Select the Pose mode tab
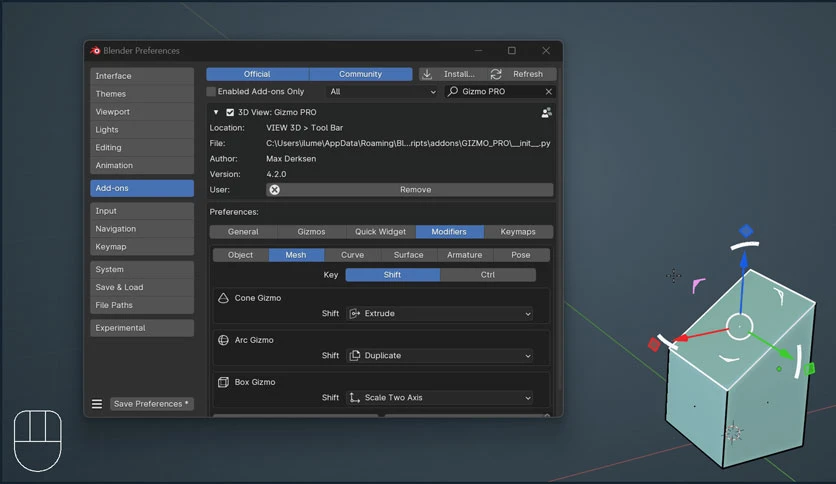 pyautogui.click(x=521, y=255)
